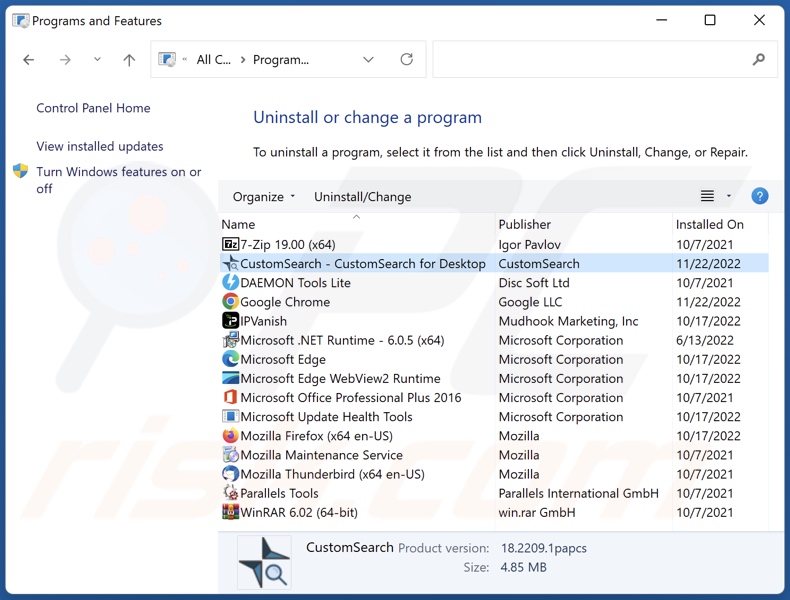Select Parallels Tools entry
Screen dimensions: 790x600
279,493
